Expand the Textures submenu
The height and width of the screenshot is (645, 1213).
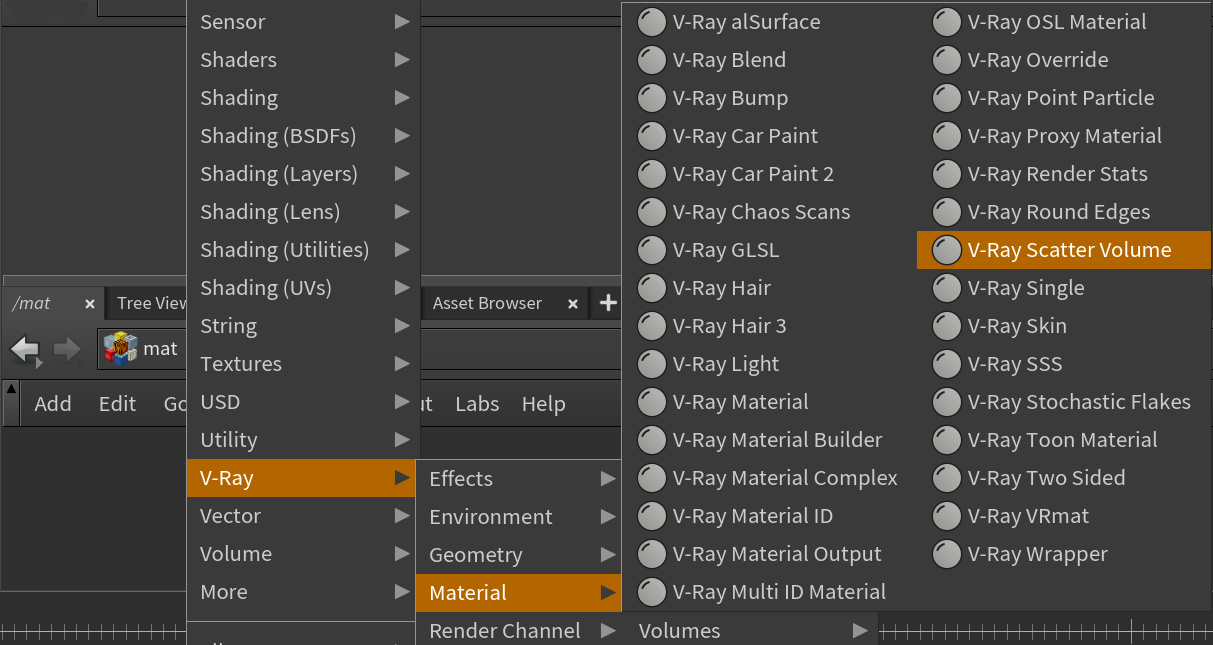click(304, 364)
